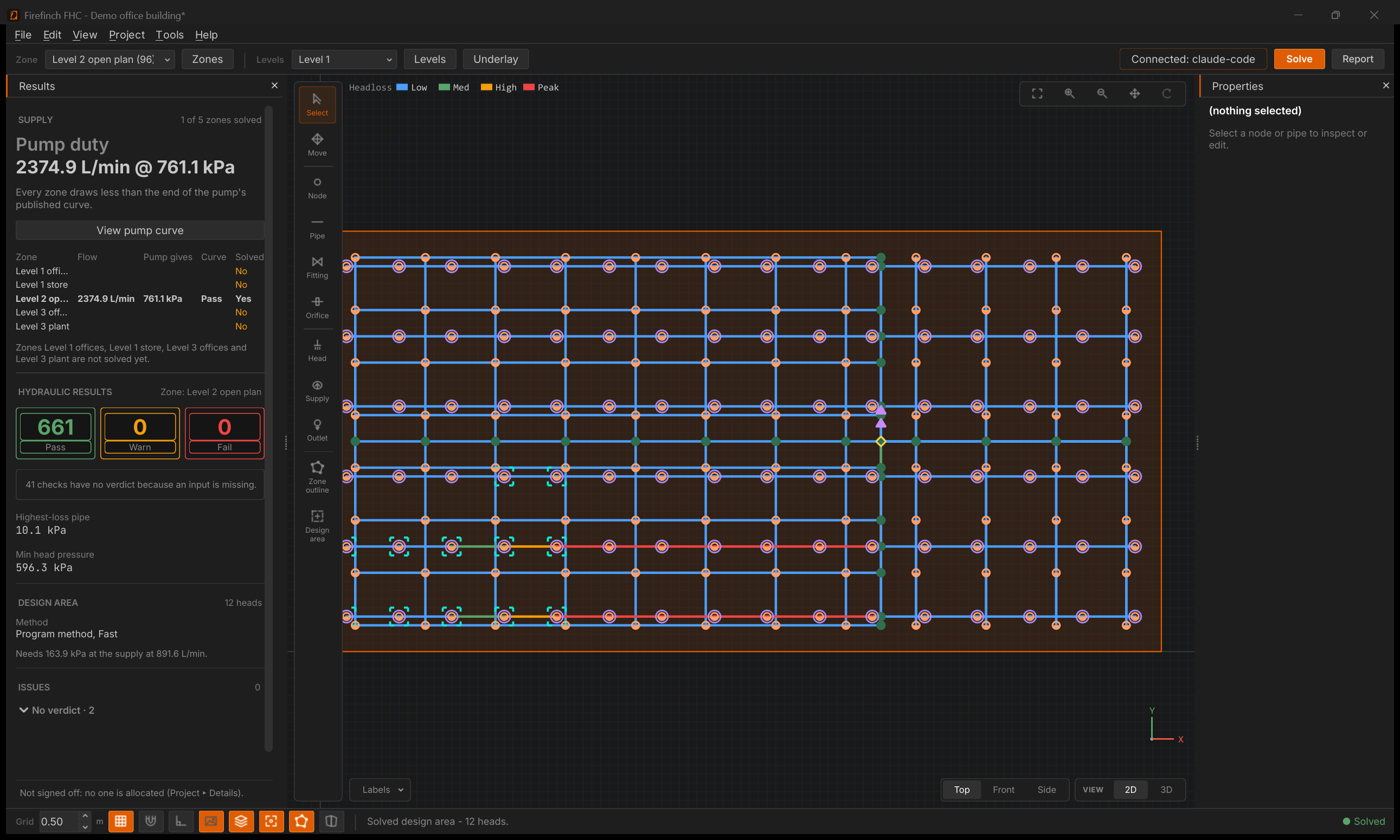This screenshot has width=1400, height=840.
Task: Zoom in on the canvas
Action: pyautogui.click(x=1069, y=93)
